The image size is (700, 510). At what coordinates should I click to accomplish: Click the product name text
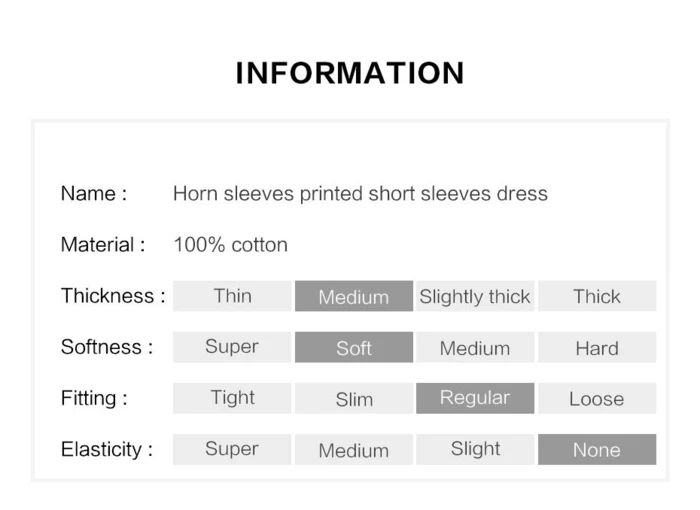(x=360, y=193)
